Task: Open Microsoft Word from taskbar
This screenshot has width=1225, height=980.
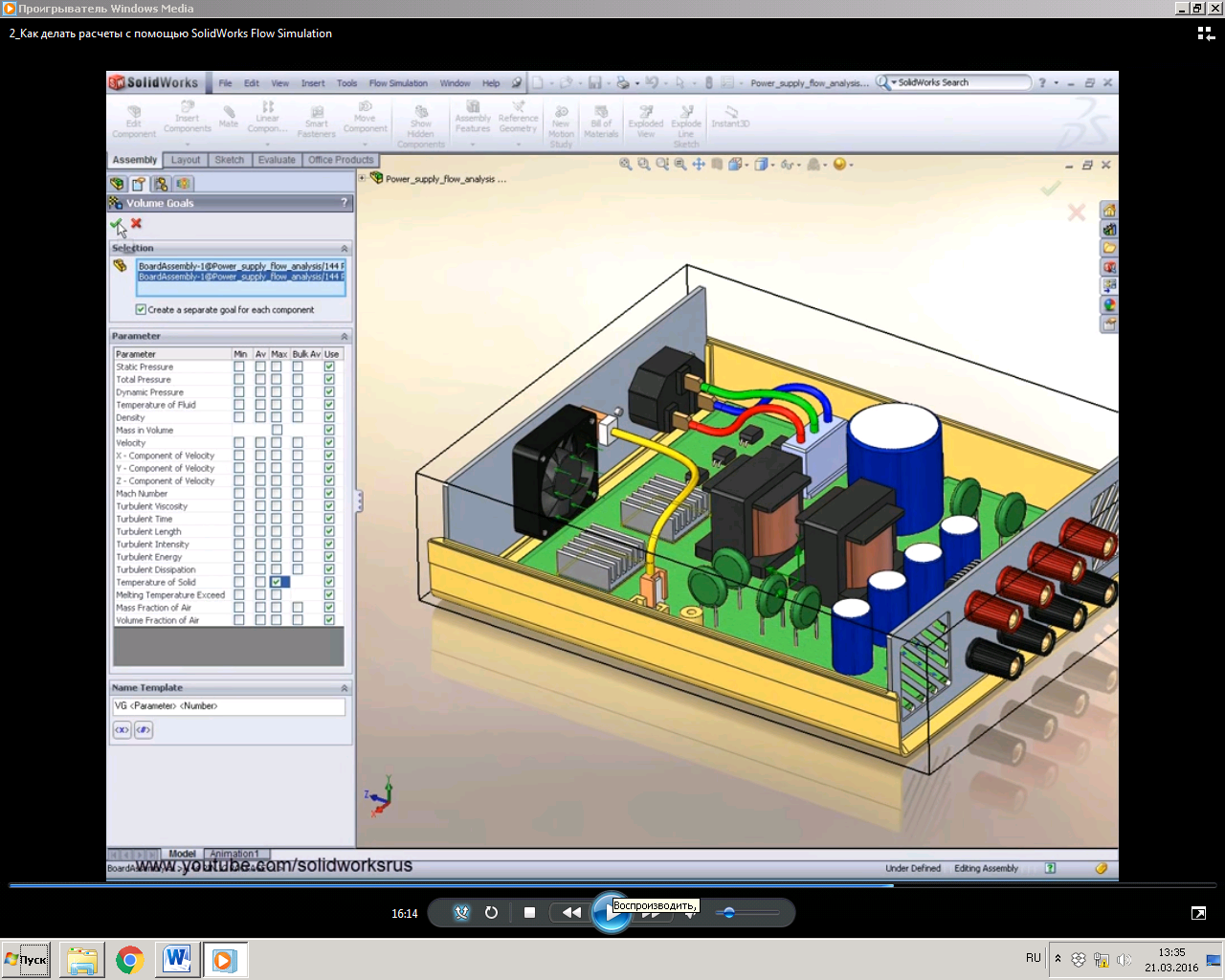Action: click(x=177, y=959)
